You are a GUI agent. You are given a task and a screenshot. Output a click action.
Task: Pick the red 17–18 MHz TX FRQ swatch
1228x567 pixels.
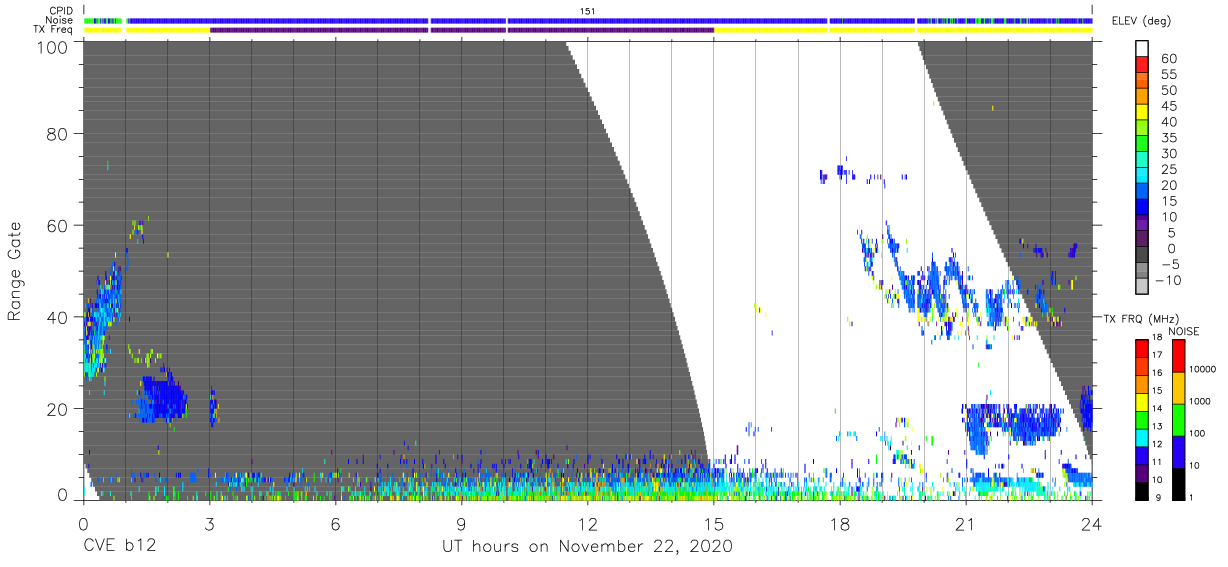pyautogui.click(x=1143, y=349)
